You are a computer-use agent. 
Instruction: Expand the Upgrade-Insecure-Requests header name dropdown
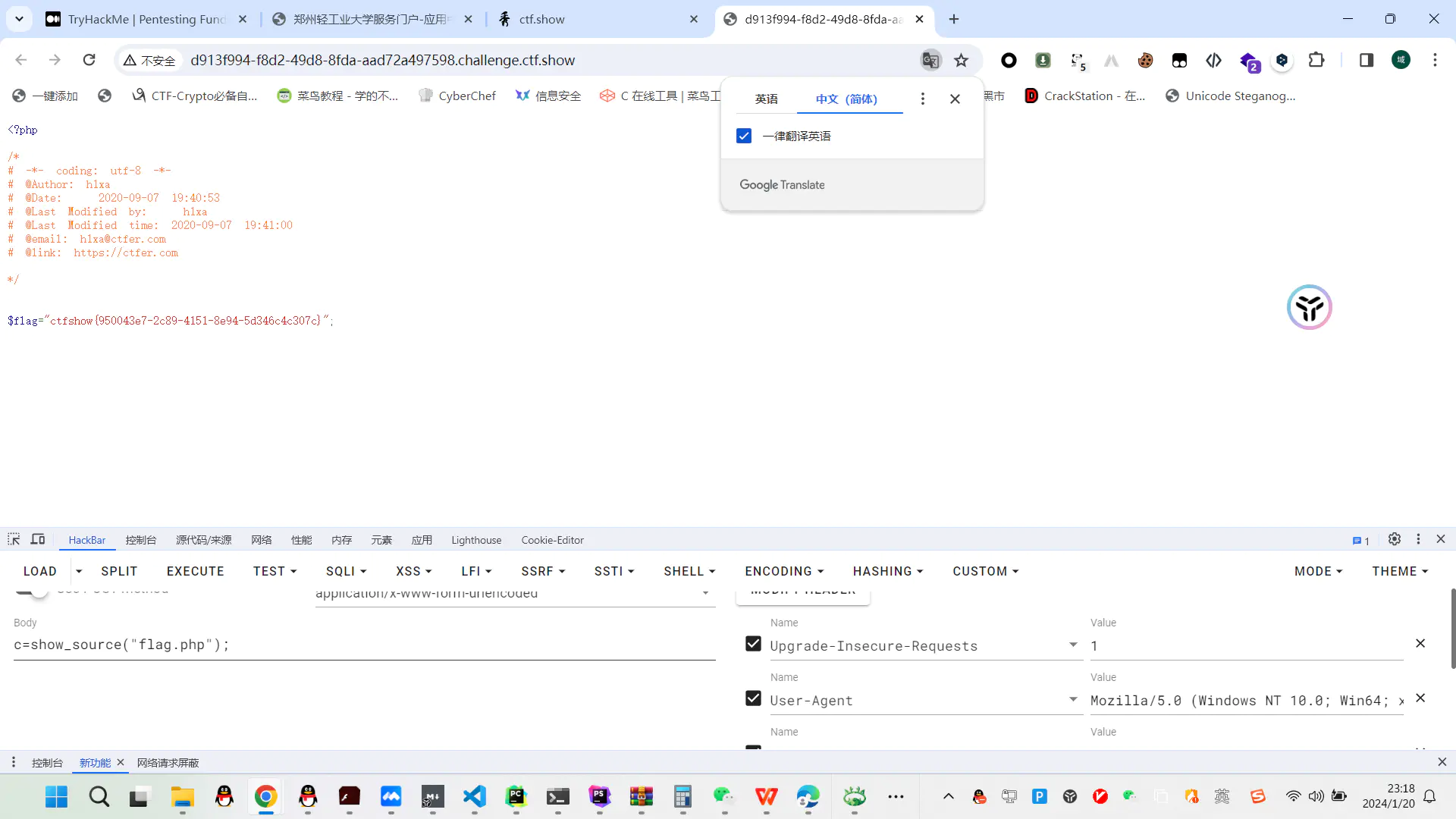(1073, 645)
